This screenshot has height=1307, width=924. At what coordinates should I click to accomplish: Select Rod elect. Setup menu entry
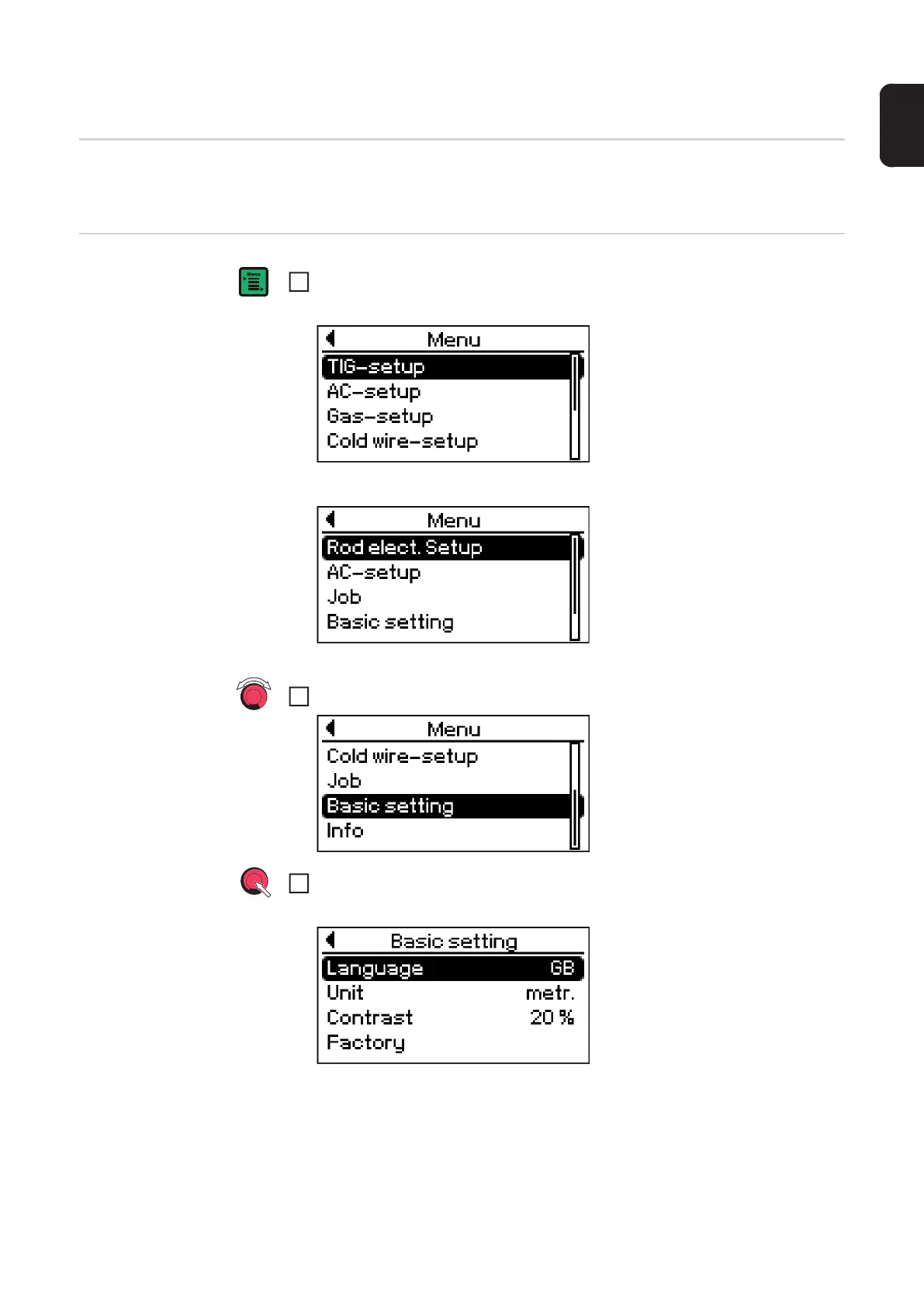pyautogui.click(x=446, y=547)
